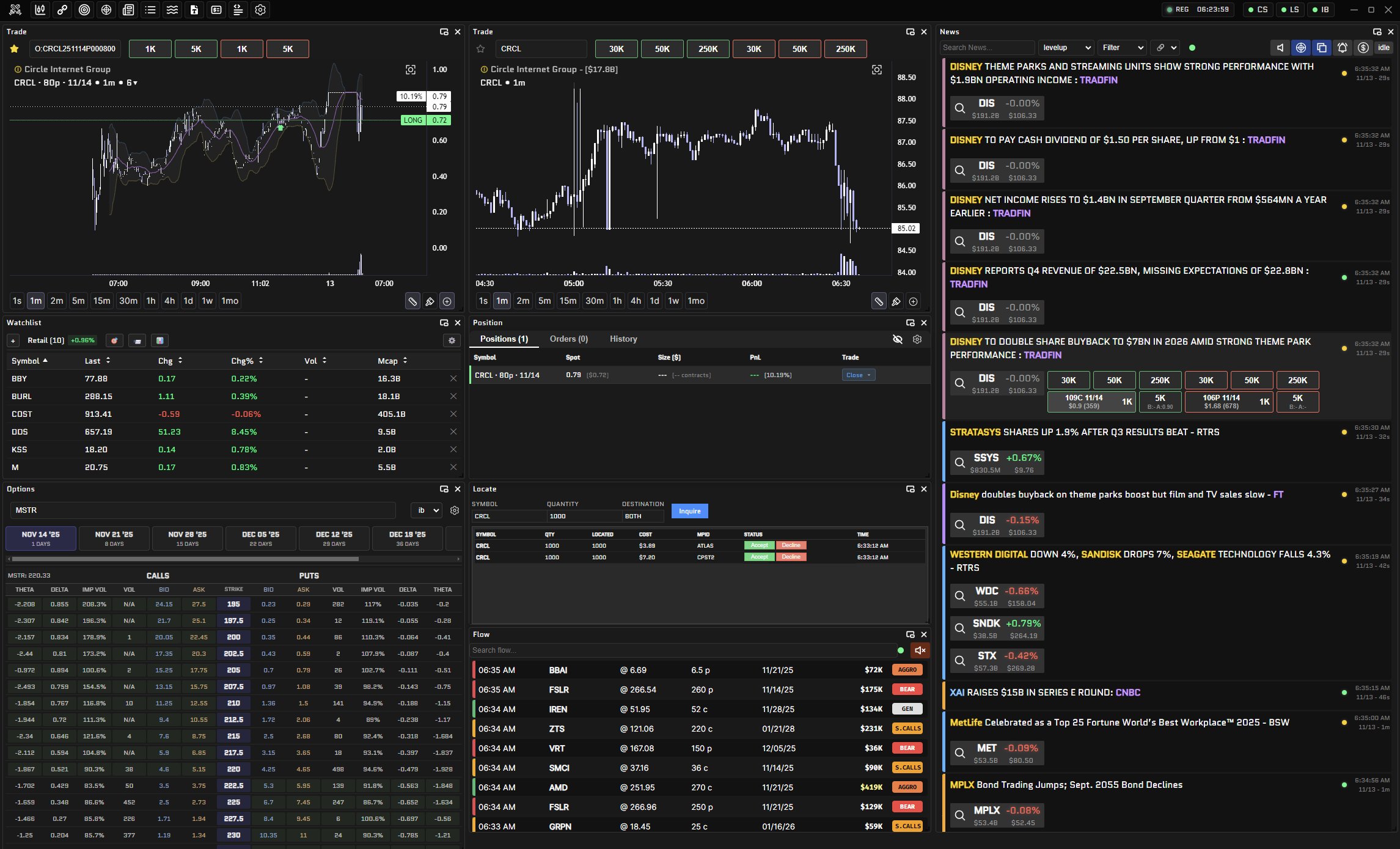The width and height of the screenshot is (1400, 849).
Task: Remove BBY from the watchlist
Action: click(x=453, y=379)
